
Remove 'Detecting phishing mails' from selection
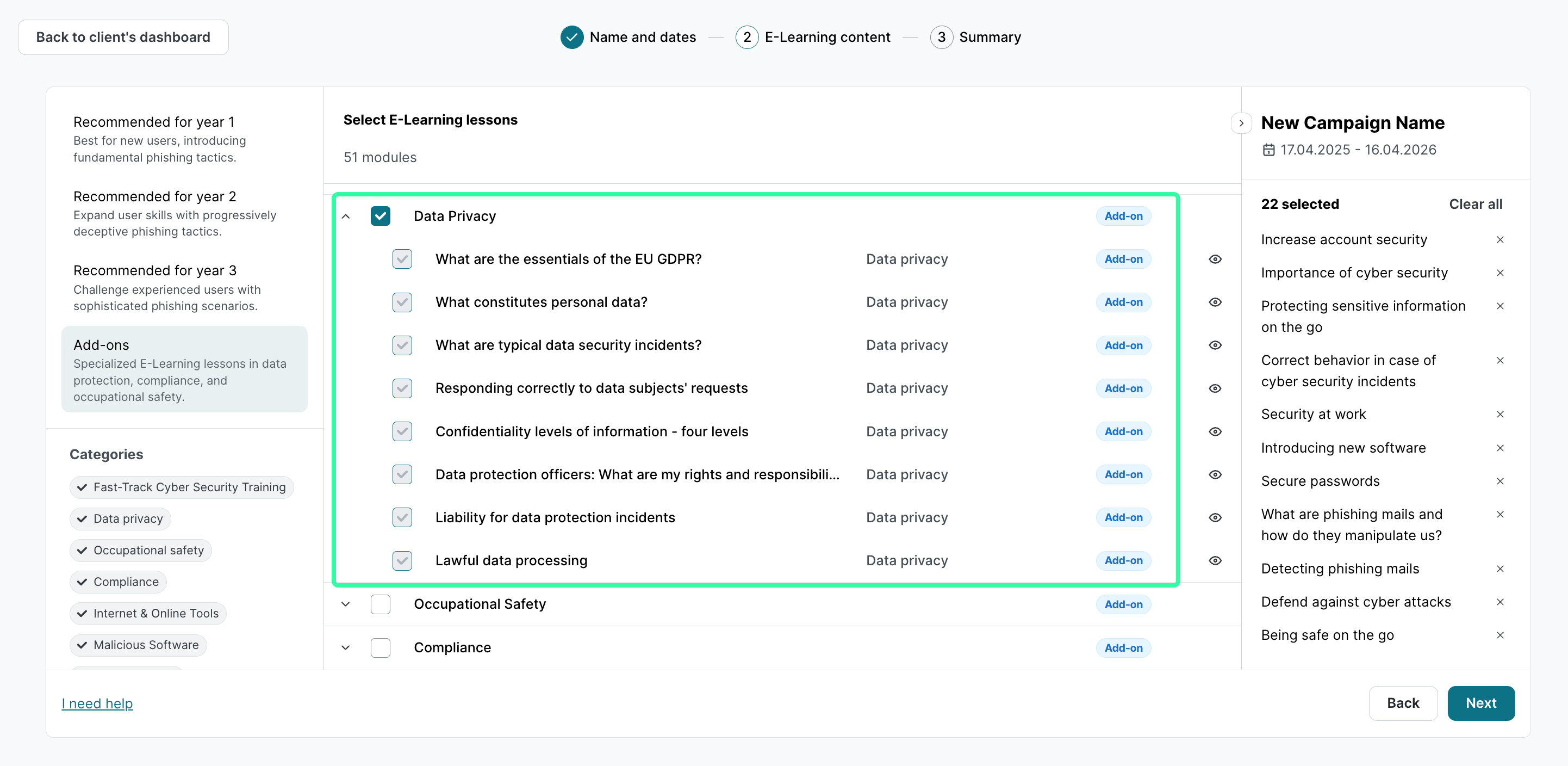[x=1500, y=569]
